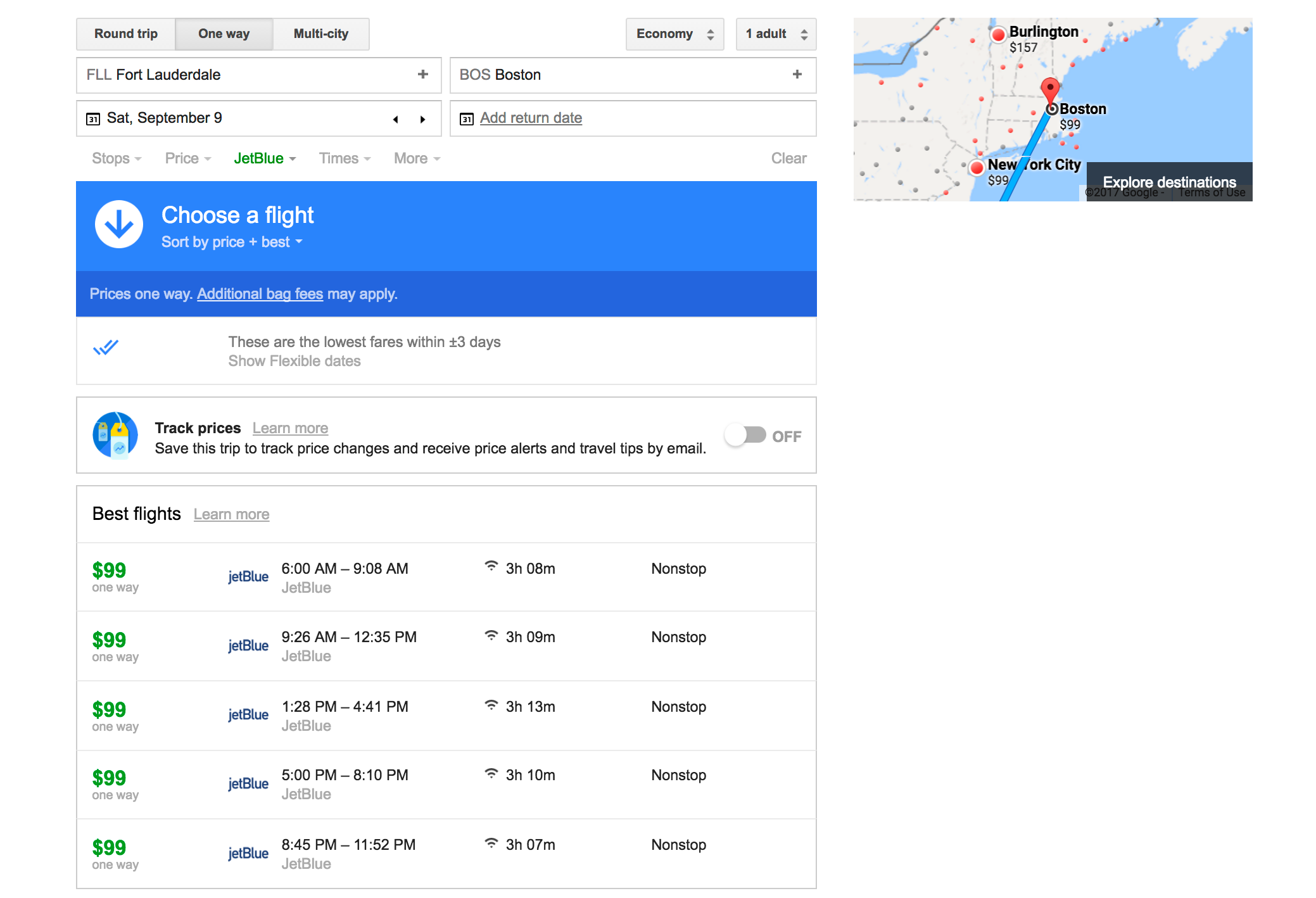Click Clear to reset filters
1316x898 pixels.
[788, 158]
